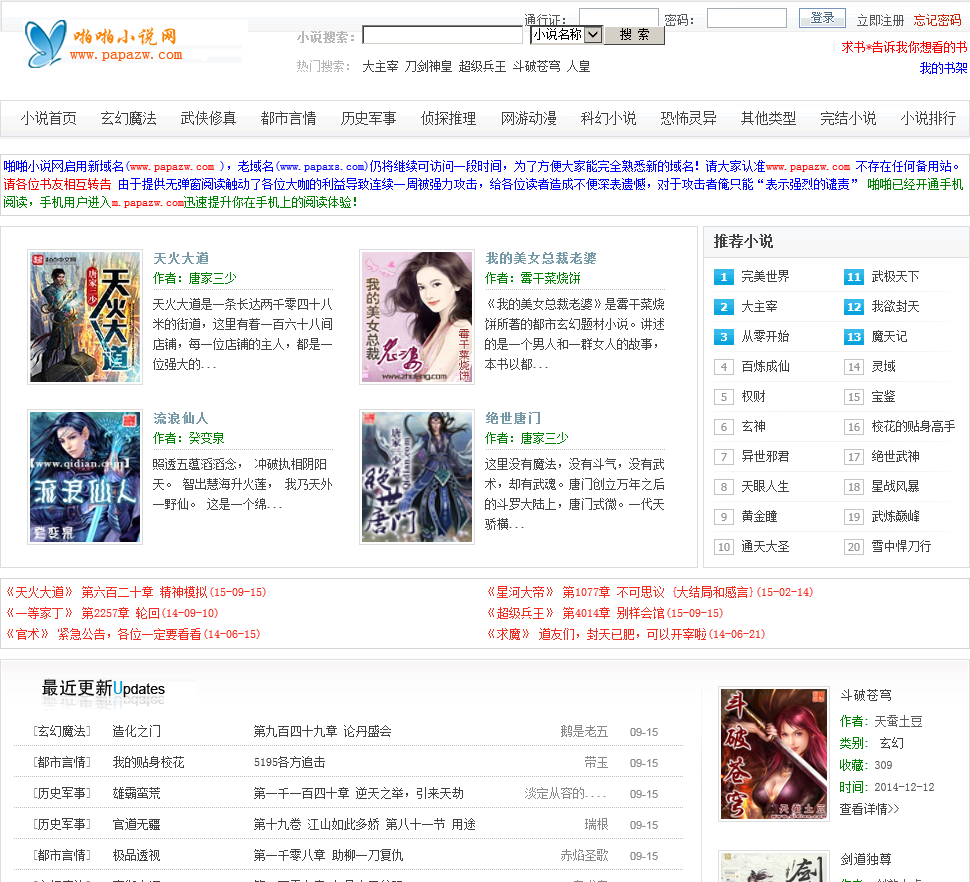
Task: Open author 唐家三少 under 天火大道
Action: click(x=212, y=278)
